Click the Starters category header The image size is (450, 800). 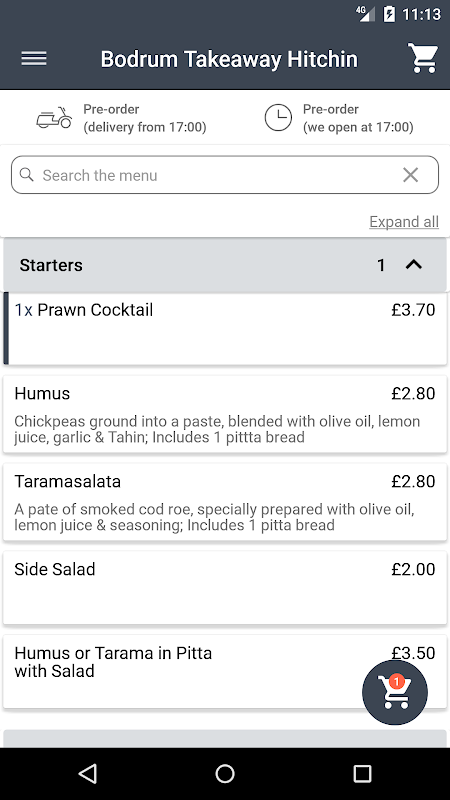point(225,265)
